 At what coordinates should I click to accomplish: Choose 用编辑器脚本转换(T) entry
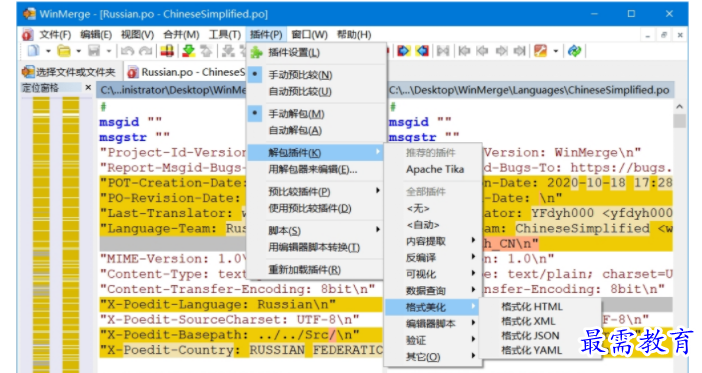(x=316, y=247)
